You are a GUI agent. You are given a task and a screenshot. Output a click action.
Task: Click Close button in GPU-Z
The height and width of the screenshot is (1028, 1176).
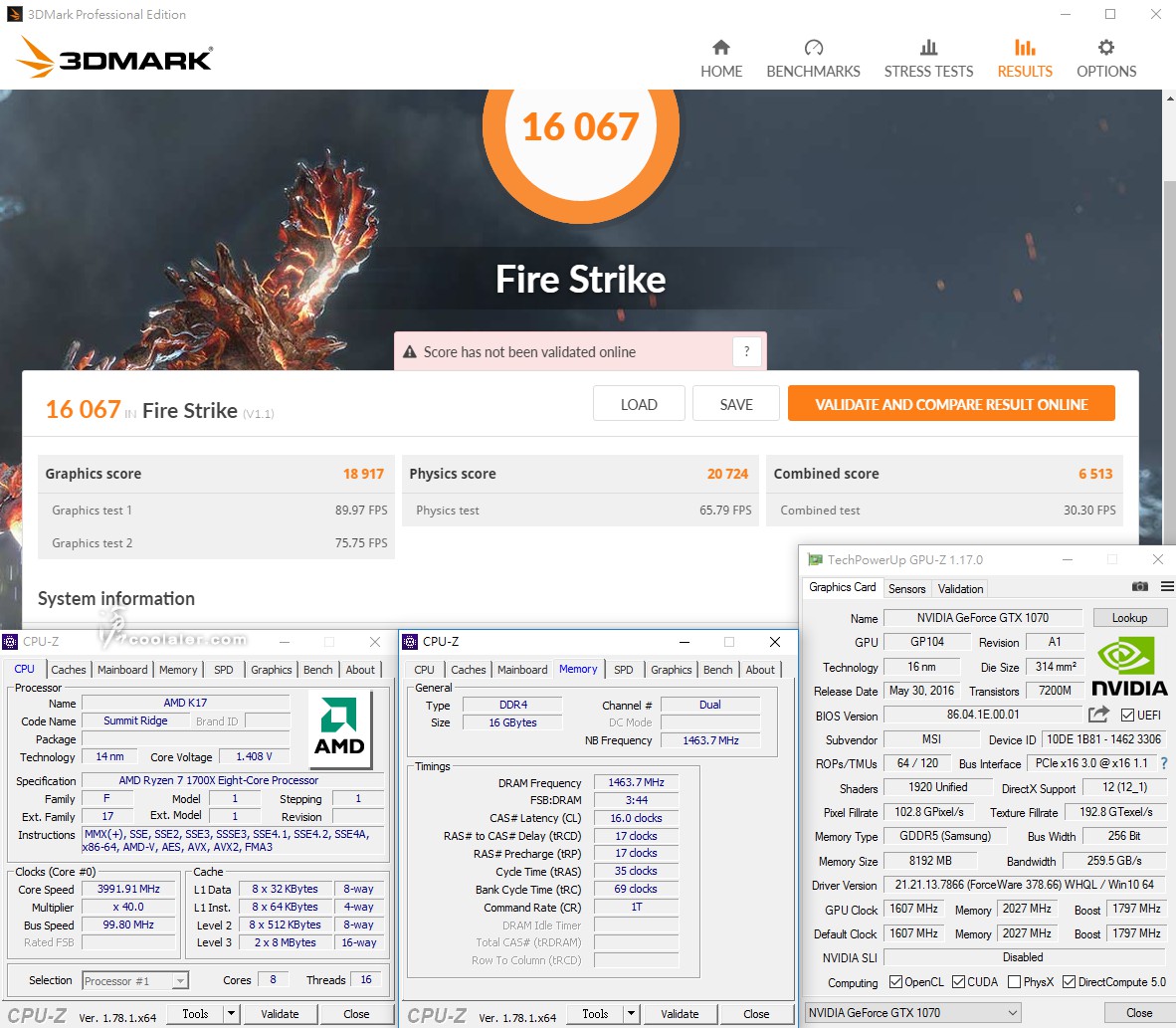(x=1138, y=1013)
